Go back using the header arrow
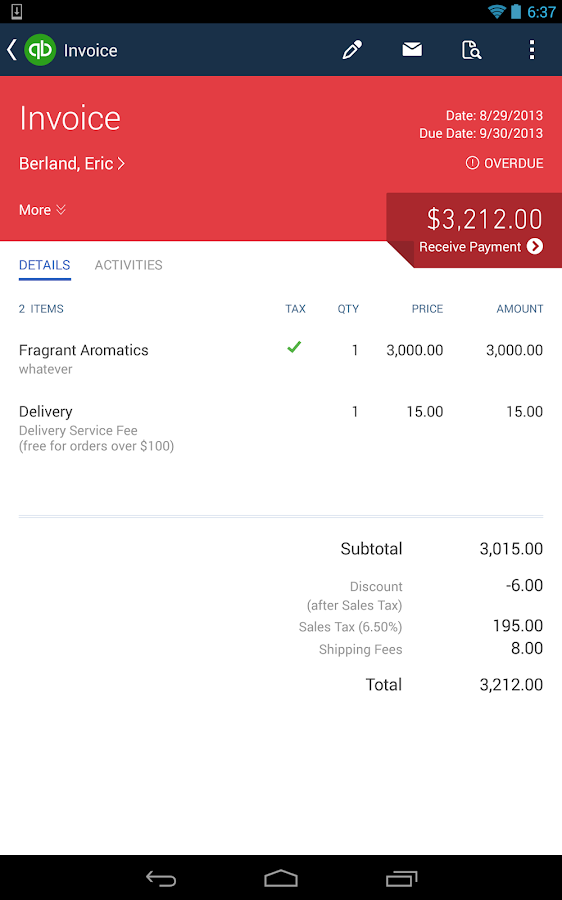Image resolution: width=562 pixels, height=900 pixels. coord(11,50)
